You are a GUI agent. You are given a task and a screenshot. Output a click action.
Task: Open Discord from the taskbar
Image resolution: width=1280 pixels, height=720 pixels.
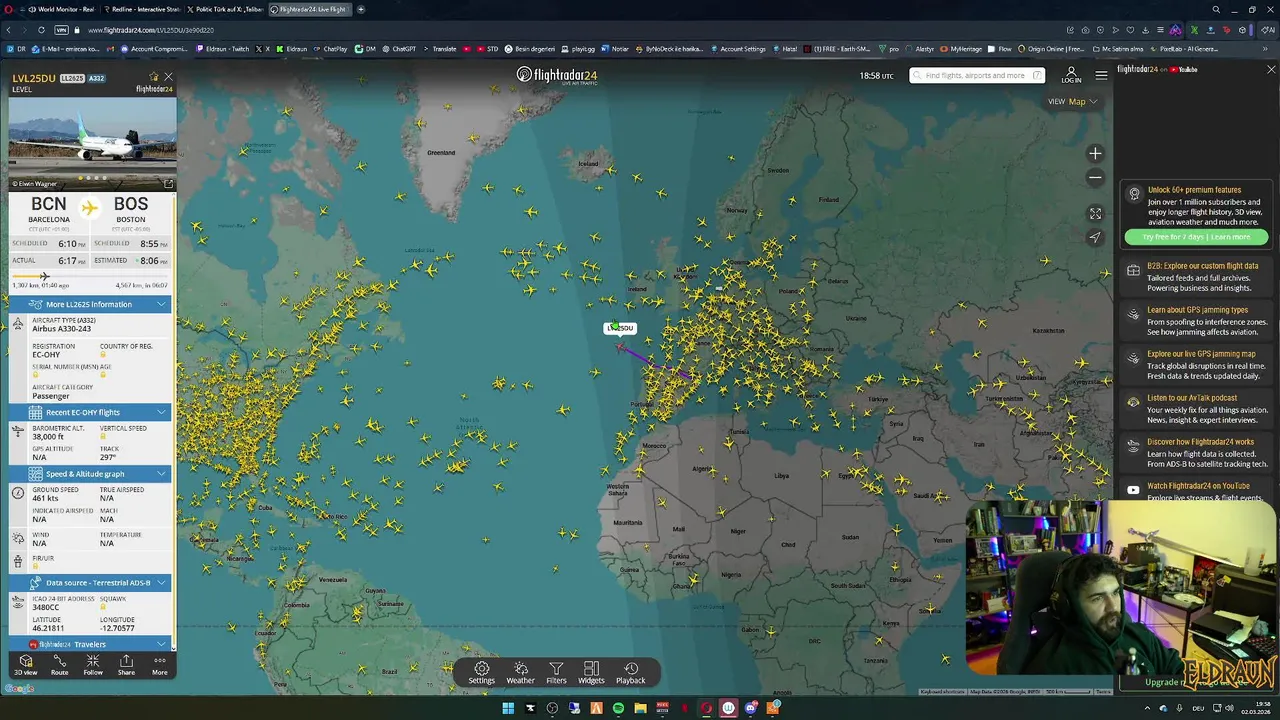750,708
